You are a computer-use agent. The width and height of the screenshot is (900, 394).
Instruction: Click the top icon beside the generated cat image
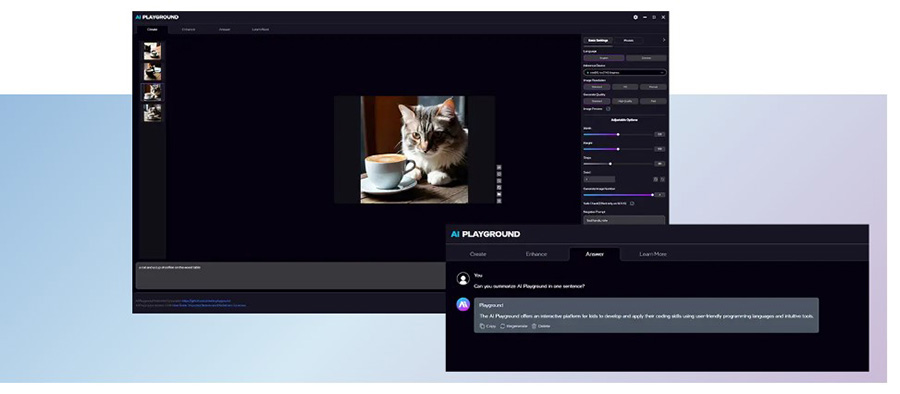click(x=499, y=167)
